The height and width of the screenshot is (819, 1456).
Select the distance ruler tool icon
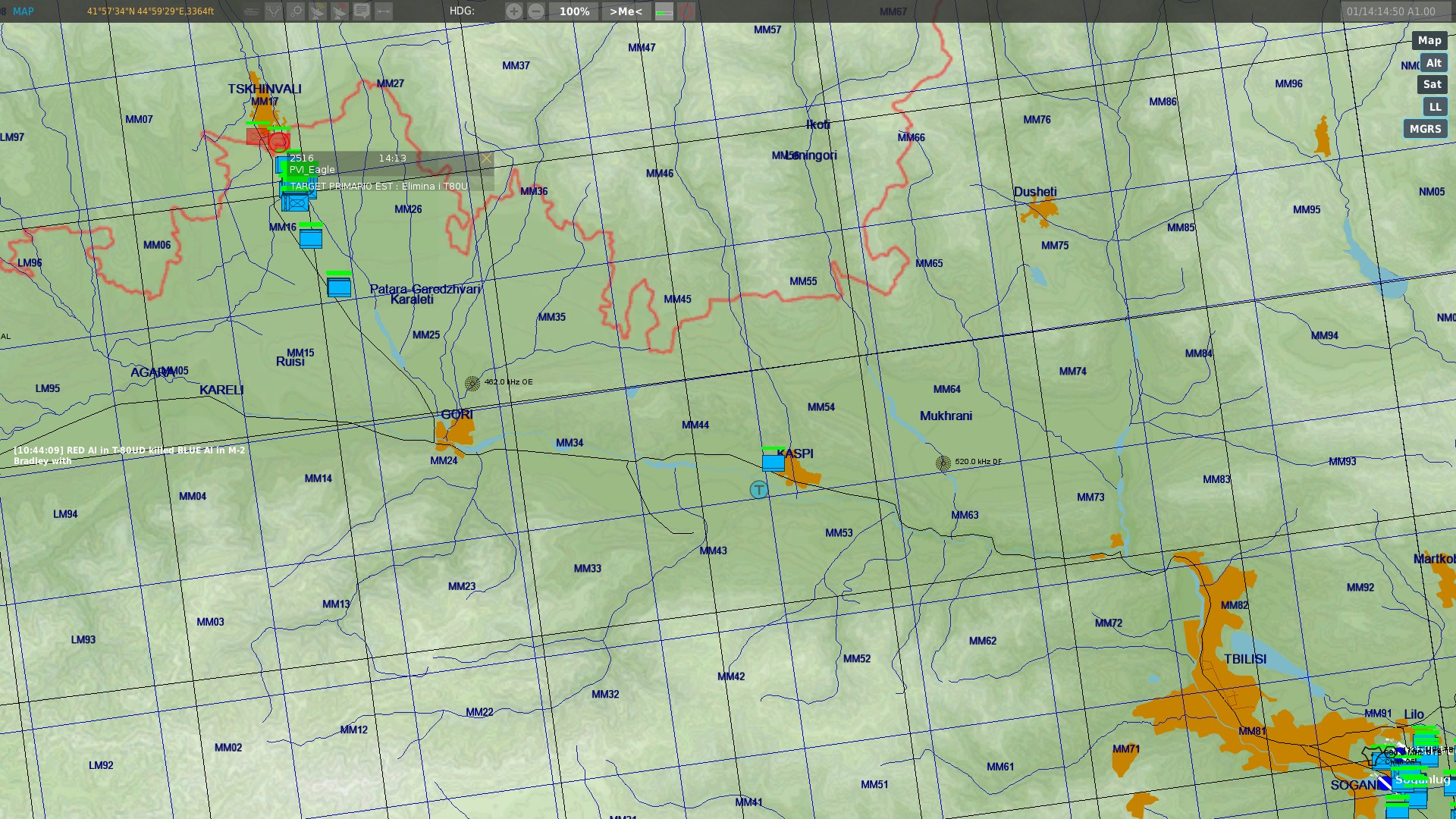pyautogui.click(x=384, y=11)
